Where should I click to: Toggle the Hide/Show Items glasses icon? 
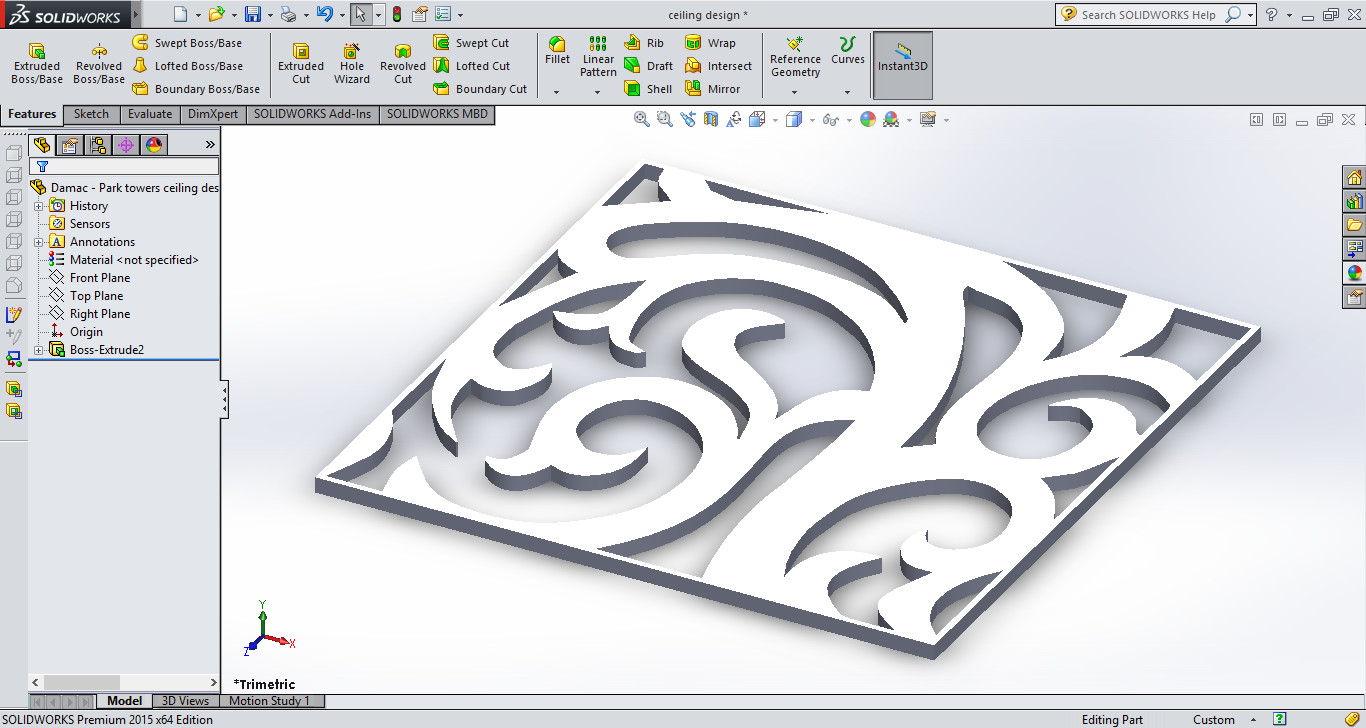tap(829, 119)
